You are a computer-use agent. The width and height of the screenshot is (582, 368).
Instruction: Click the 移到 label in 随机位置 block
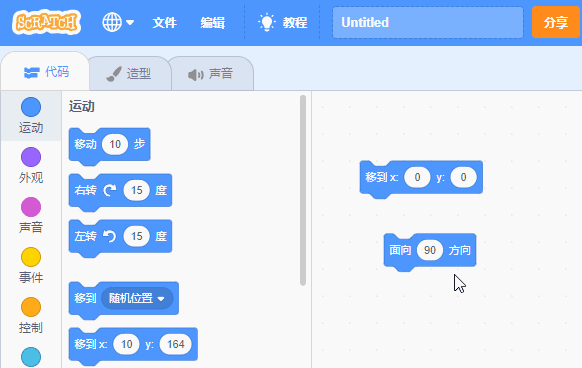coord(85,298)
